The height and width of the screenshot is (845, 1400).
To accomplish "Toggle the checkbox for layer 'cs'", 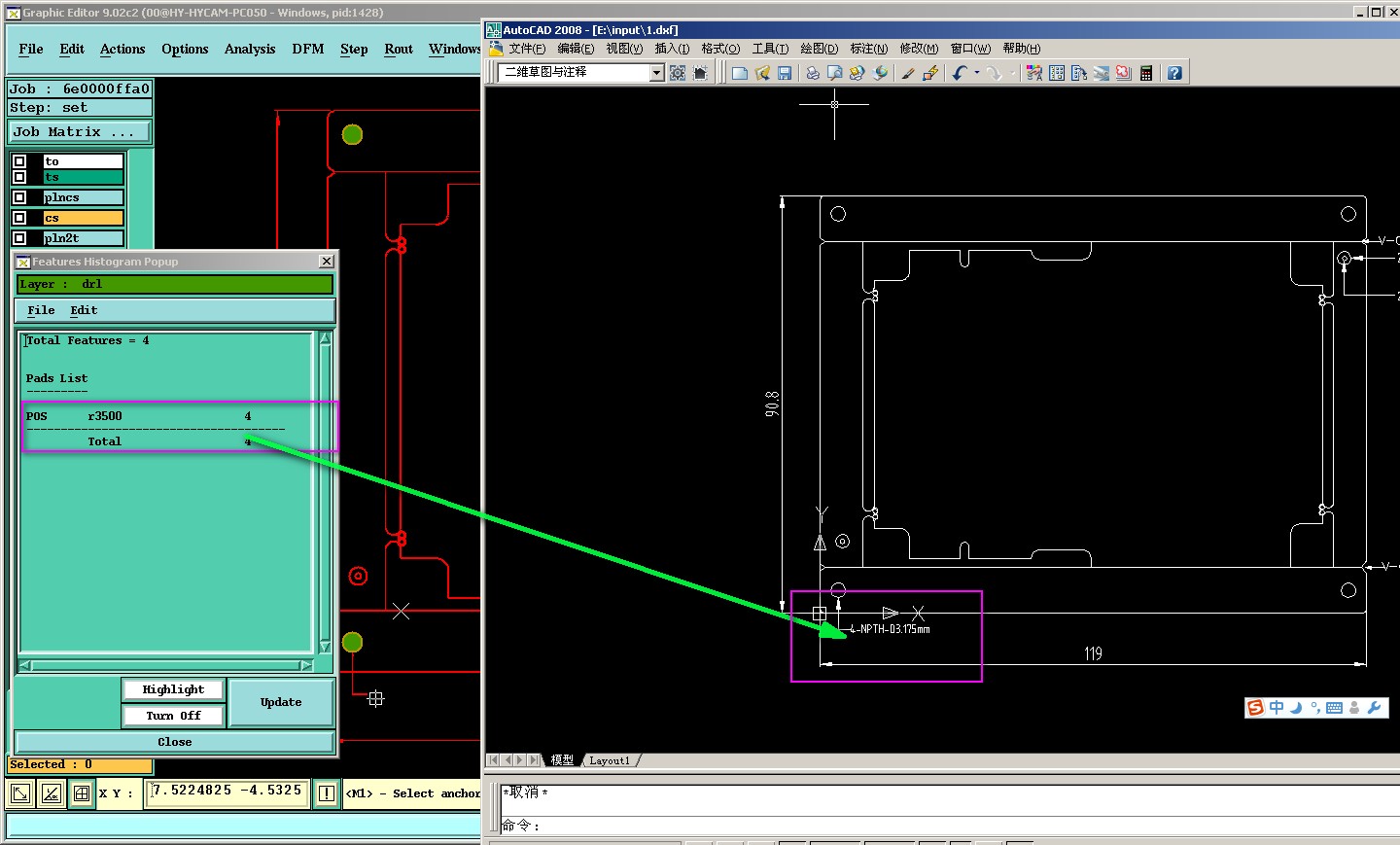I will click(19, 218).
